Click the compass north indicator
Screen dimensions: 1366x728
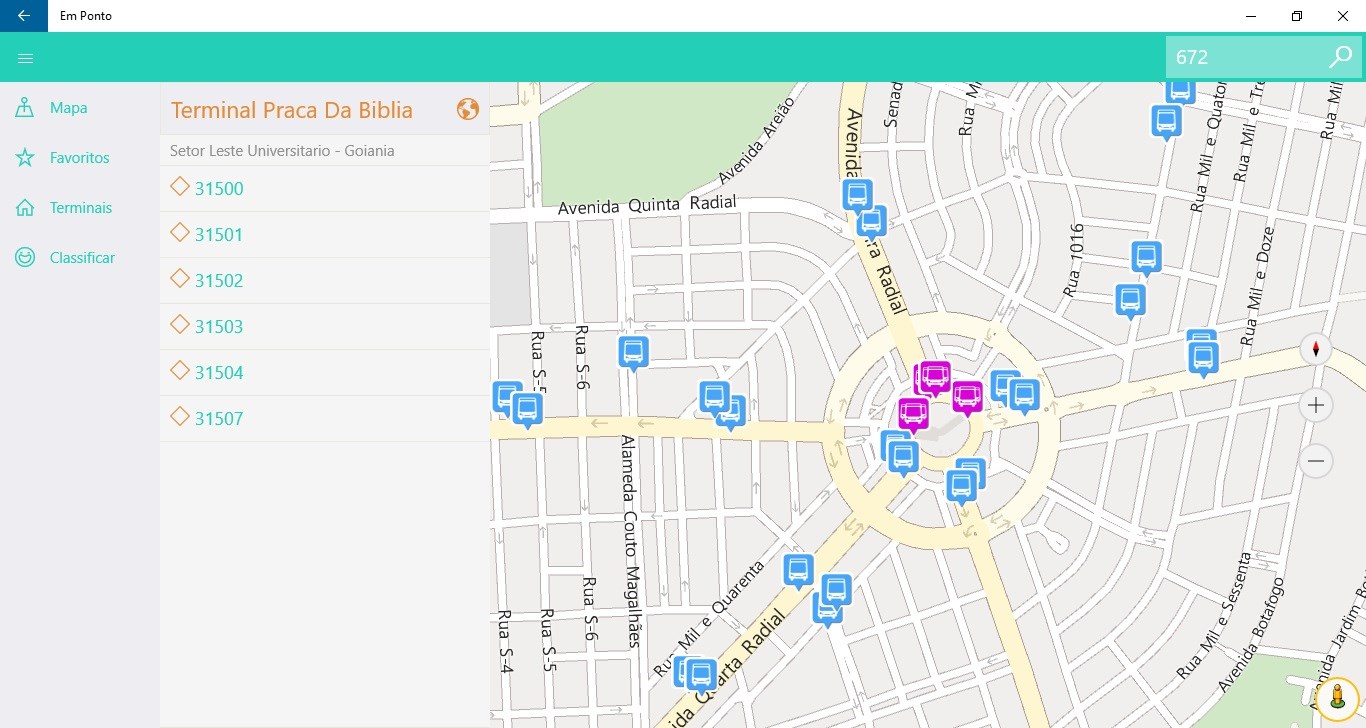tap(1316, 349)
